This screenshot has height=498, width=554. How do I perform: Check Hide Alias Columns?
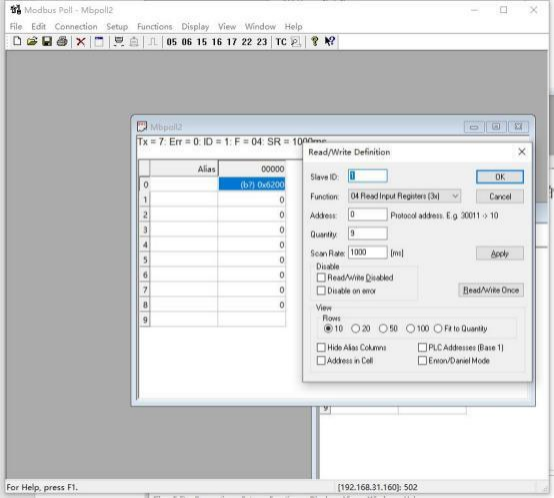(x=321, y=348)
